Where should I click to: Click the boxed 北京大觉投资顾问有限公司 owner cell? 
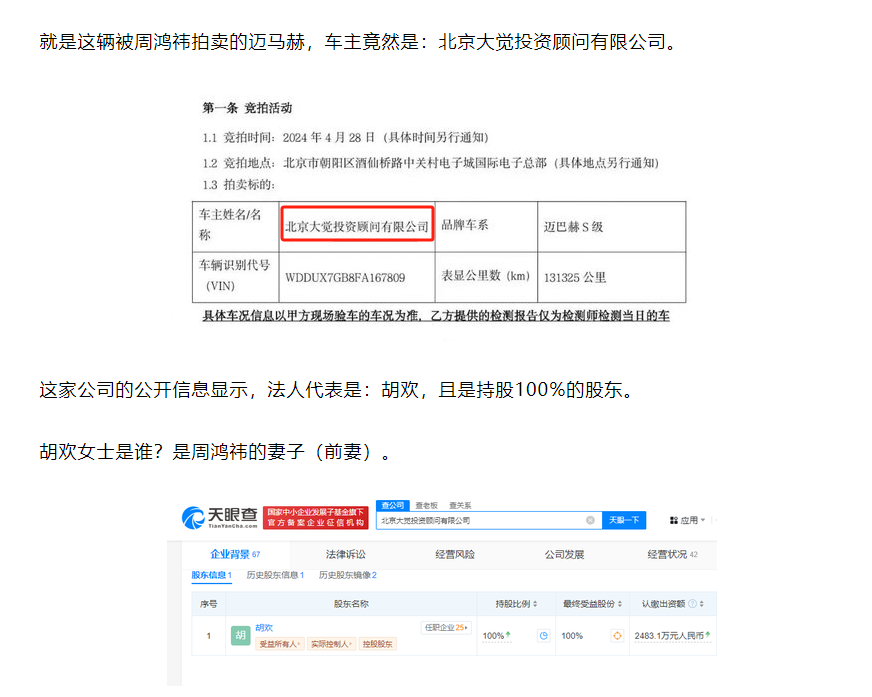[357, 224]
